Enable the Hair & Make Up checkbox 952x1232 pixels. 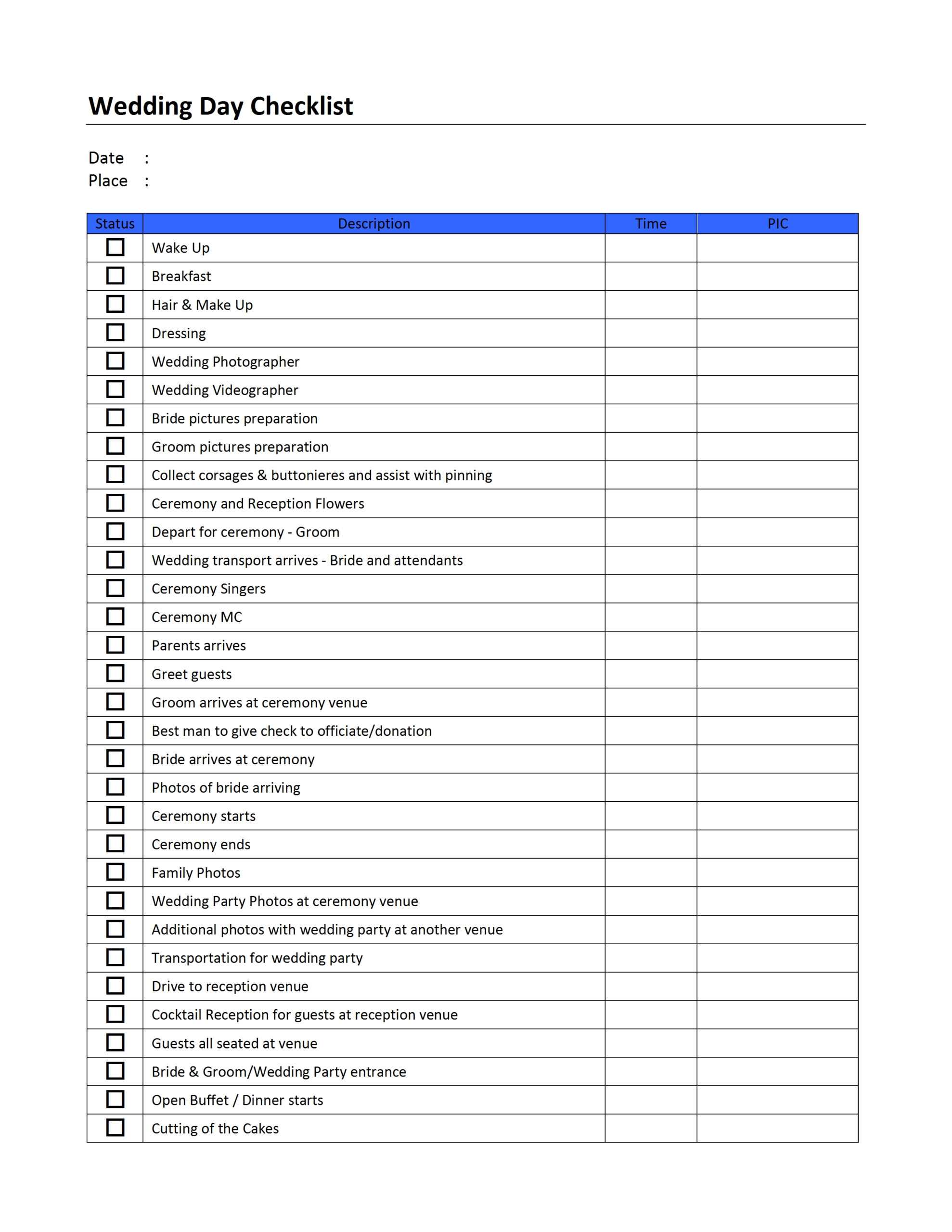point(113,307)
